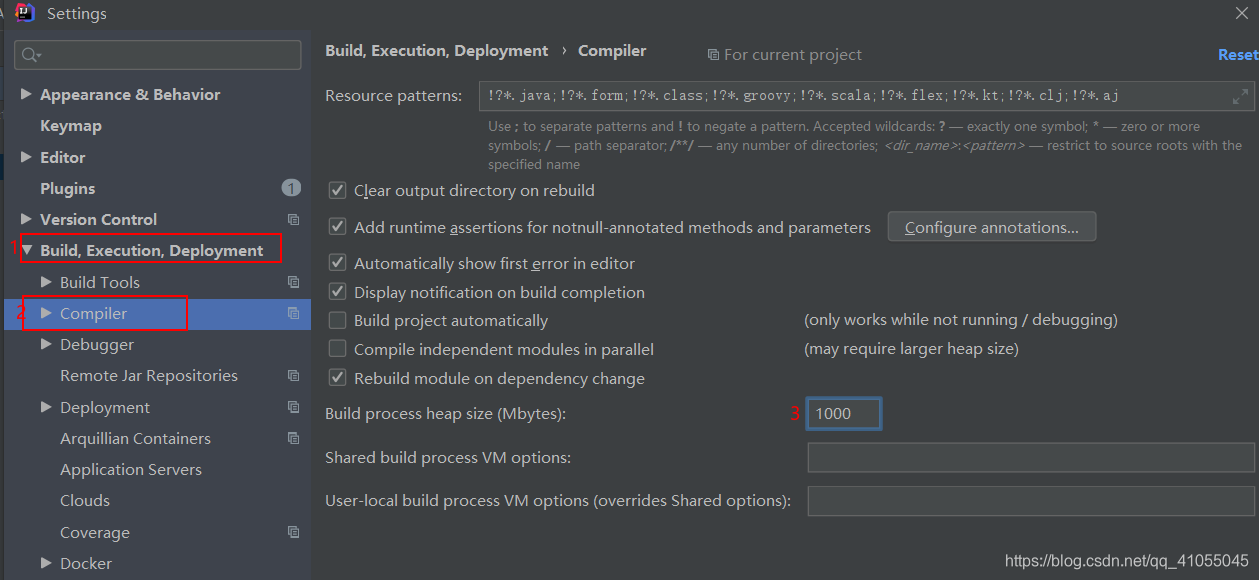Click the project-scope icon beside Remote Jar Repositories
This screenshot has height=580, width=1259.
coord(293,376)
